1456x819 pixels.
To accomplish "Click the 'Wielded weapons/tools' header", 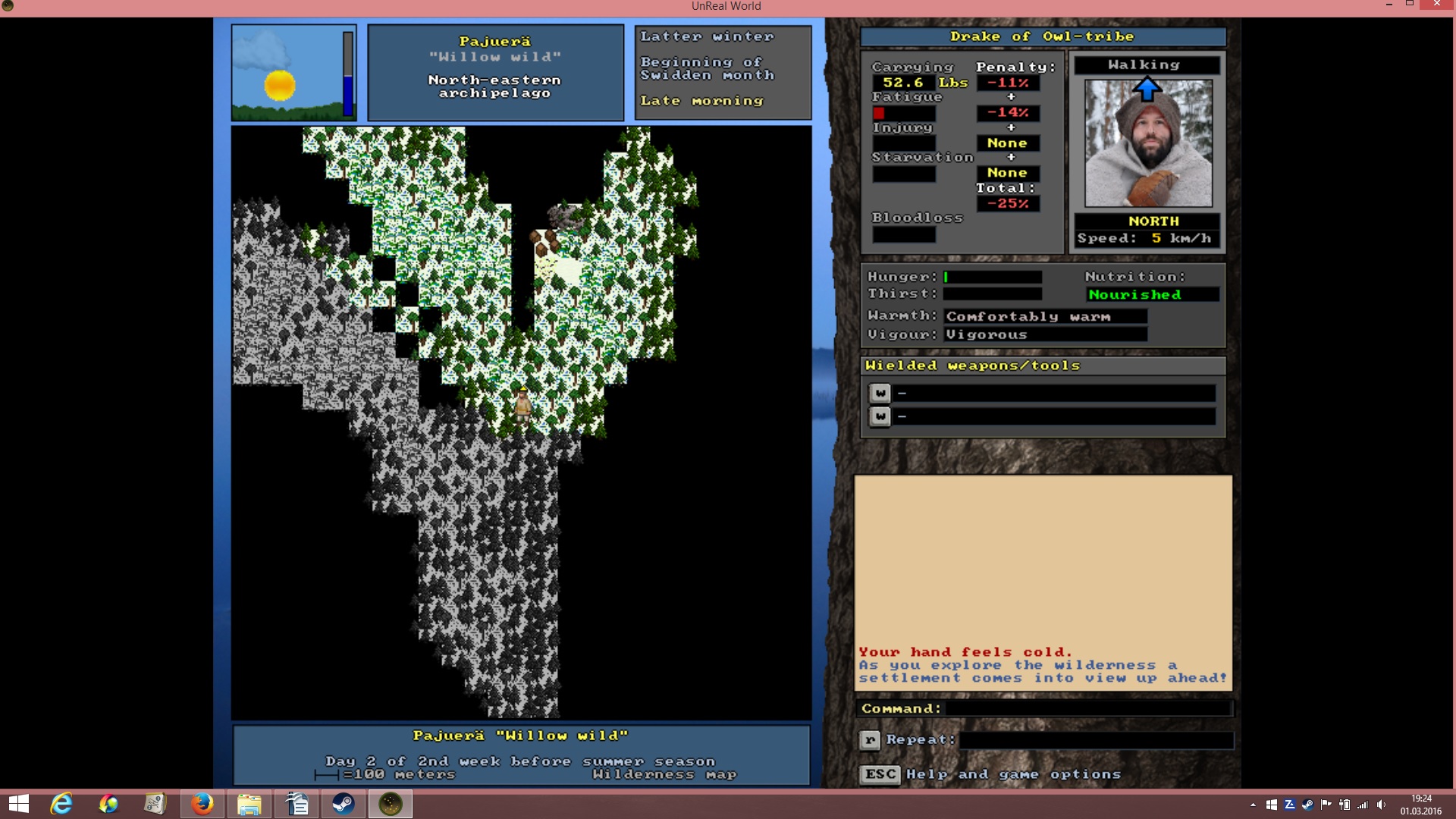I will coord(972,366).
